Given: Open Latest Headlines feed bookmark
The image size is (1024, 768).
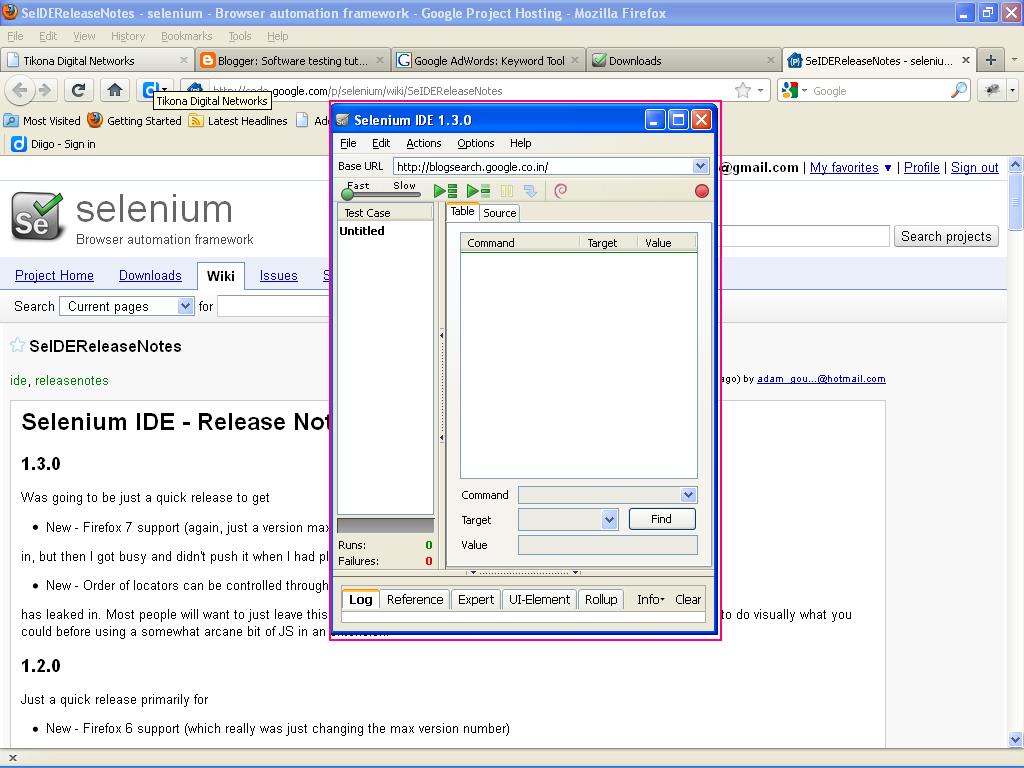Looking at the screenshot, I should [x=238, y=121].
